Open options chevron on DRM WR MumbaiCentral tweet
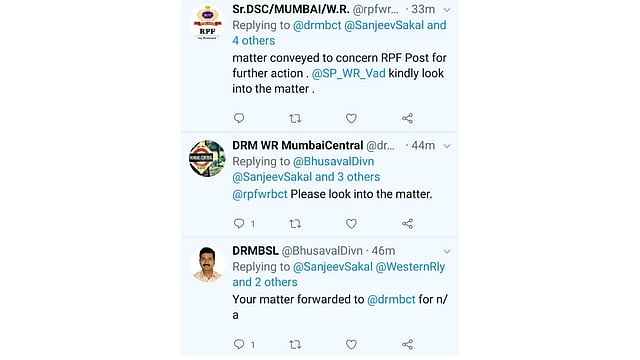640x360 pixels. (x=447, y=146)
